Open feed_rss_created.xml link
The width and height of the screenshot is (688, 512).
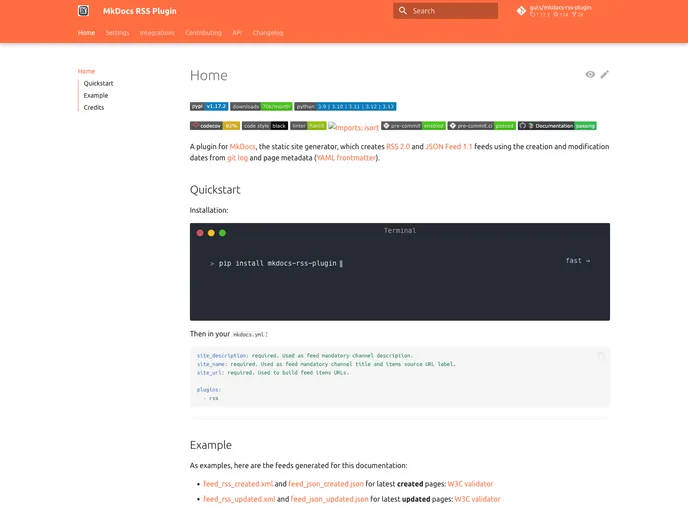pos(238,484)
